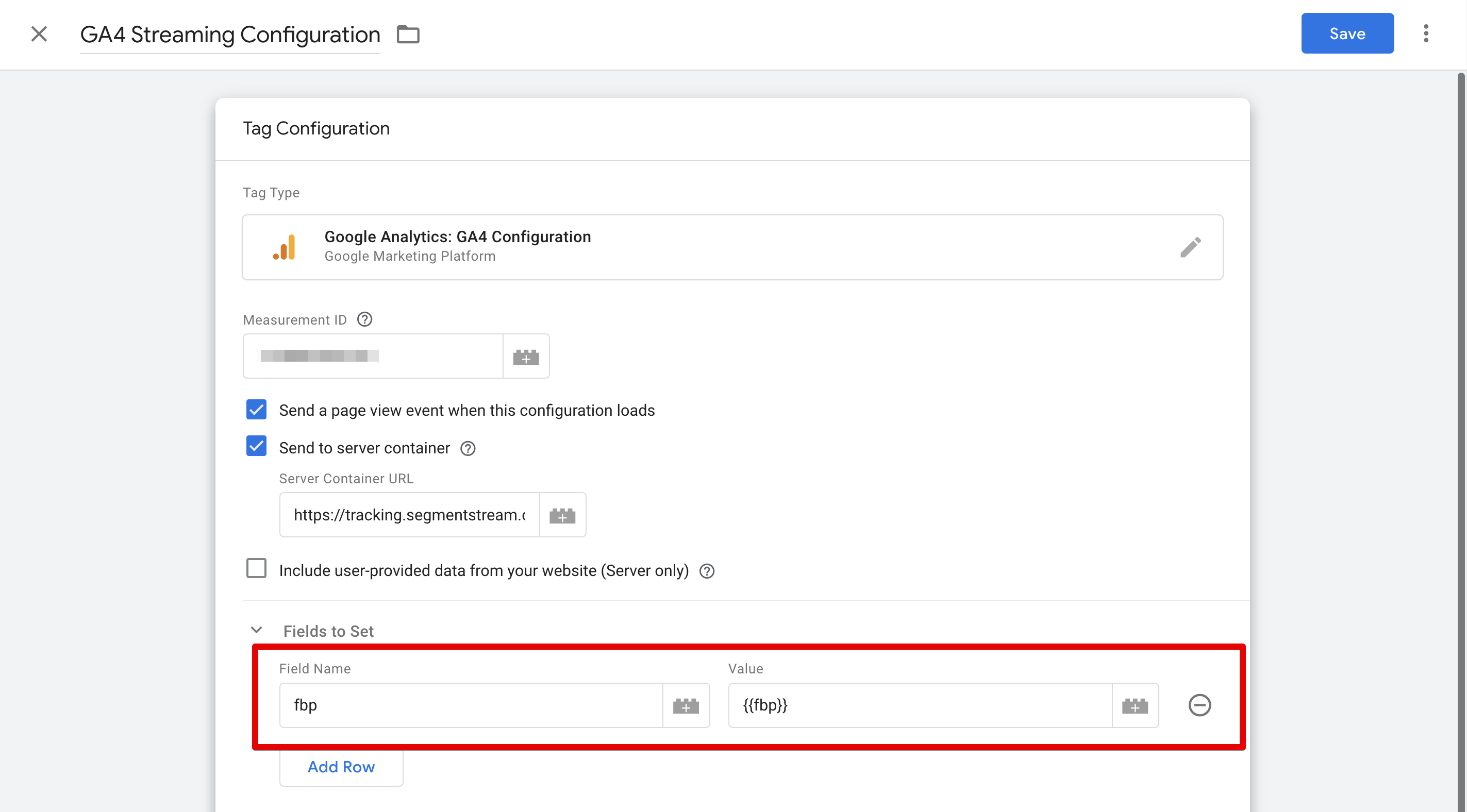
Task: Open Send to server container help icon
Action: pos(468,449)
